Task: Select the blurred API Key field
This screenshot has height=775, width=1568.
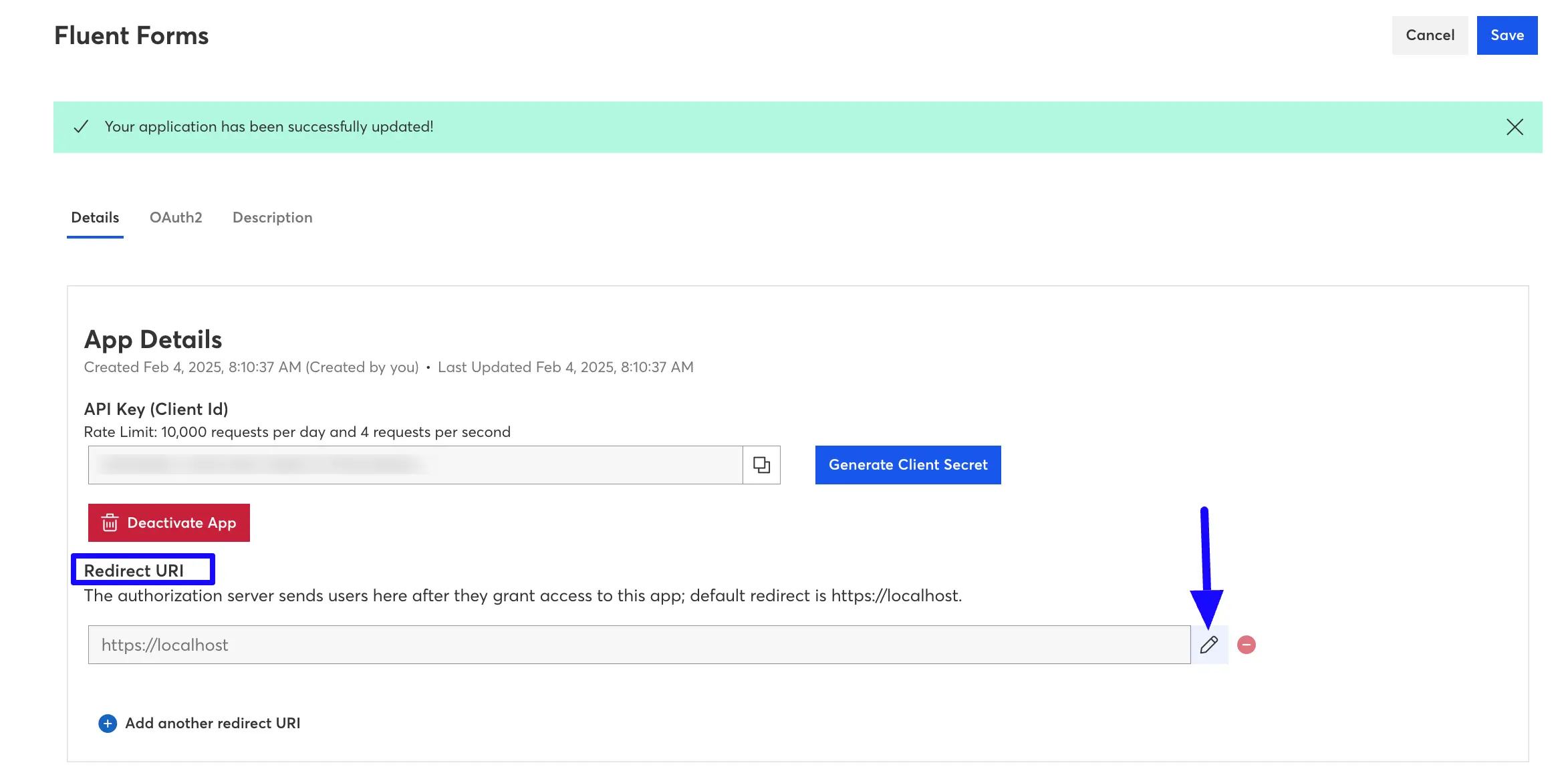Action: pyautogui.click(x=415, y=465)
